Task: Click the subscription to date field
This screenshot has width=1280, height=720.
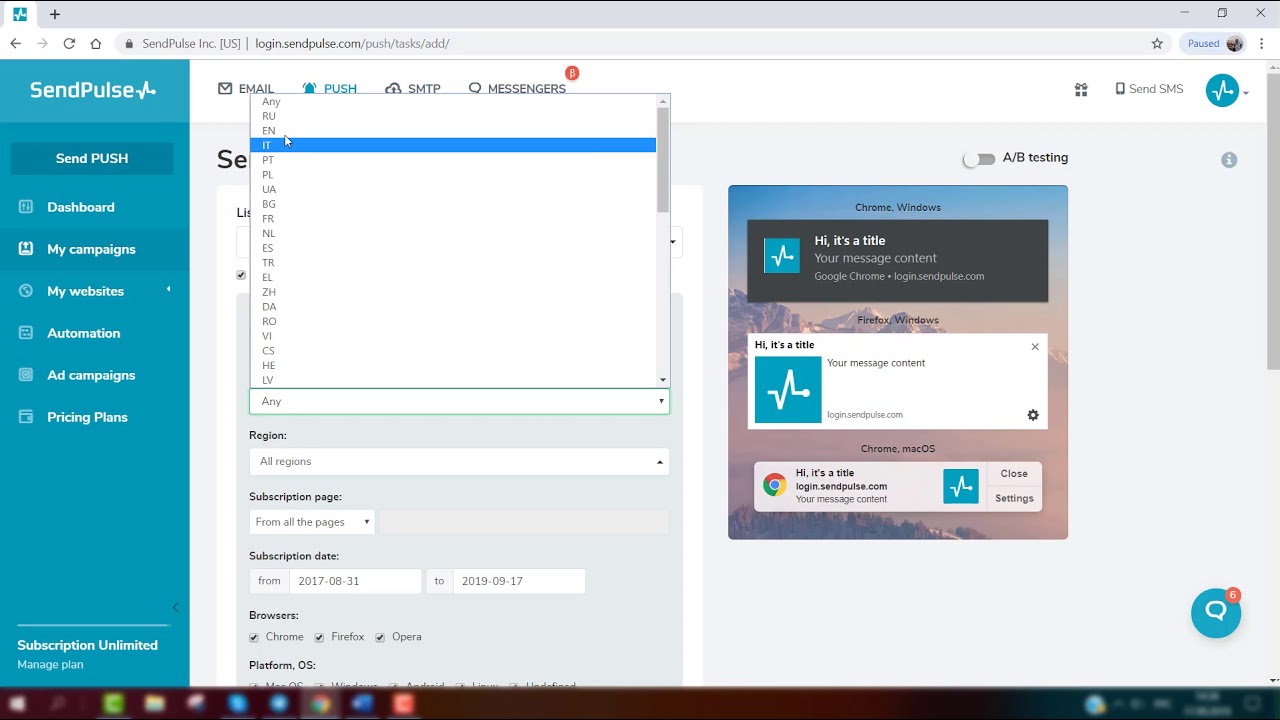Action: (x=519, y=581)
